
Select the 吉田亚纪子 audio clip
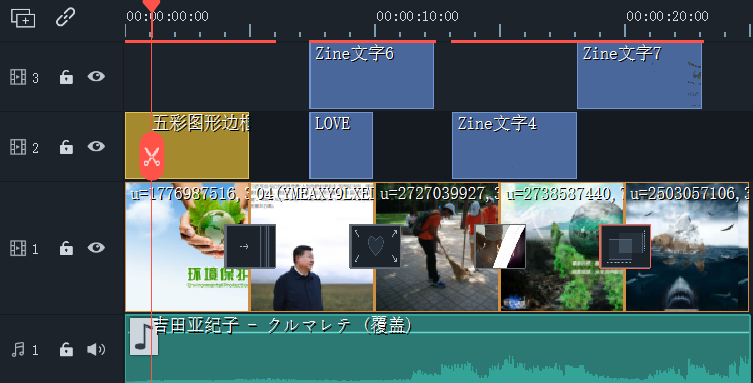tap(437, 349)
